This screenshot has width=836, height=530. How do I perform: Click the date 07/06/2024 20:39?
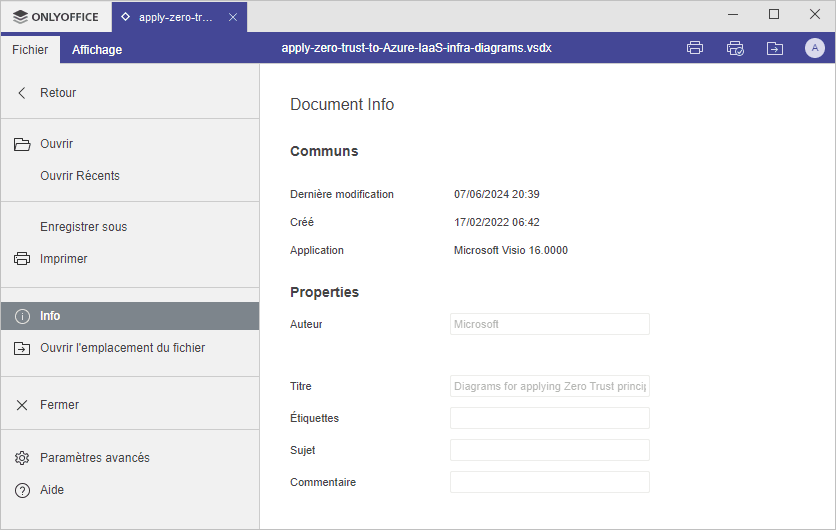(496, 194)
